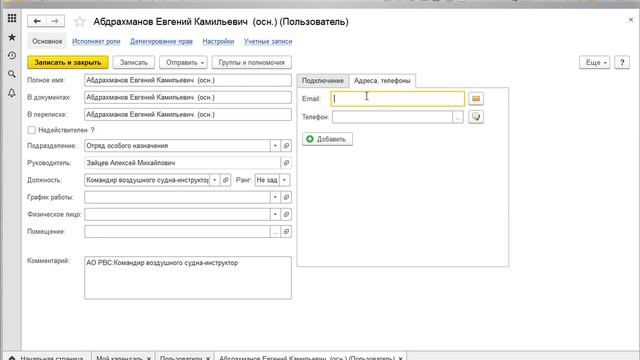Go forward with right arrow button
The height and width of the screenshot is (360, 640).
pyautogui.click(x=56, y=21)
